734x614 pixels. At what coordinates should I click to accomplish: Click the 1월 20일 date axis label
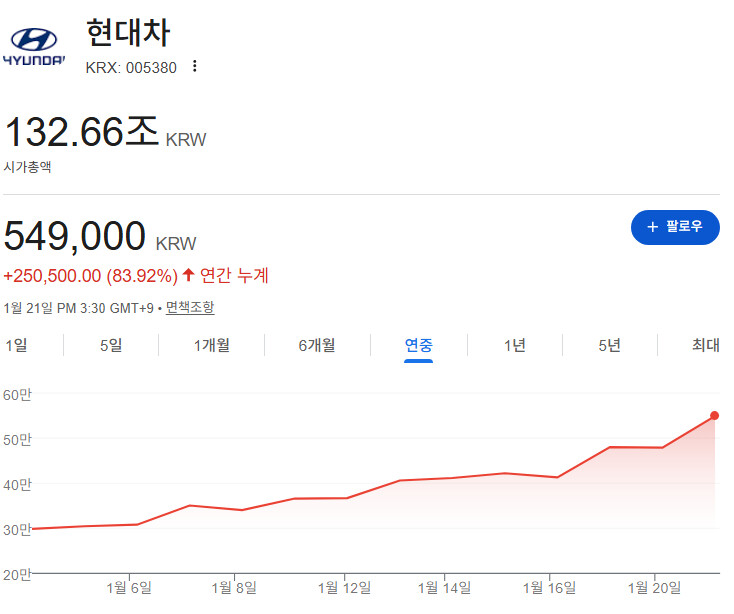[x=653, y=587]
